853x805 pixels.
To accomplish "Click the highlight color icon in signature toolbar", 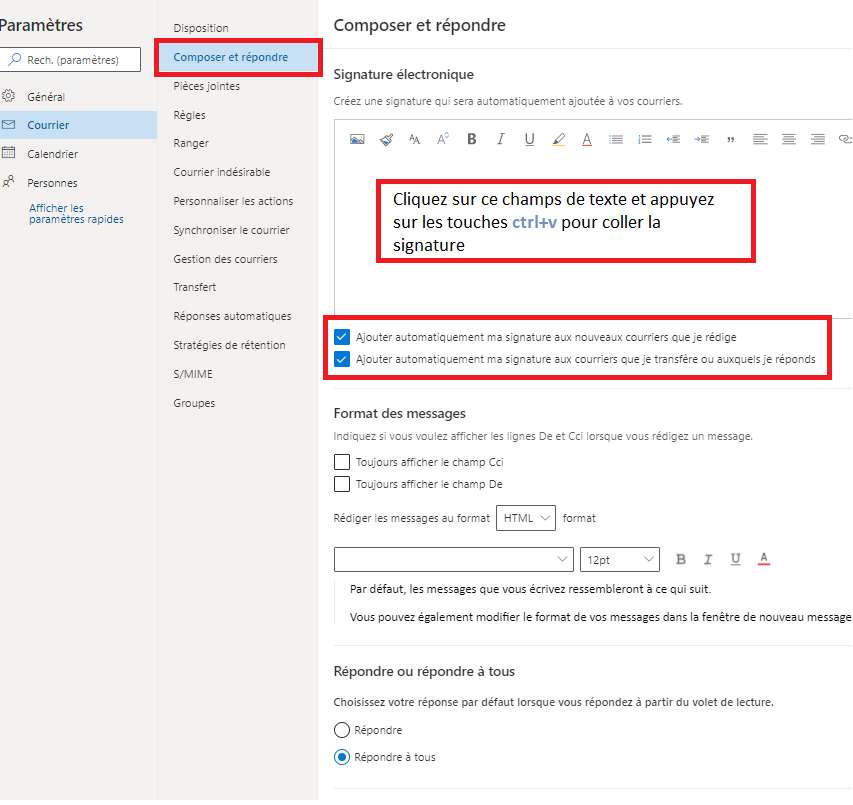I will pos(558,139).
